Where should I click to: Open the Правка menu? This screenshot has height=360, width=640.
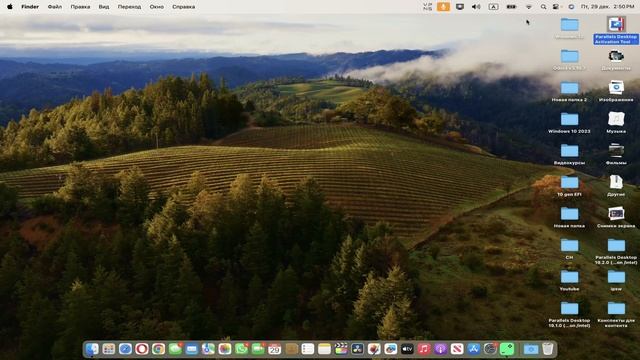pyautogui.click(x=80, y=7)
